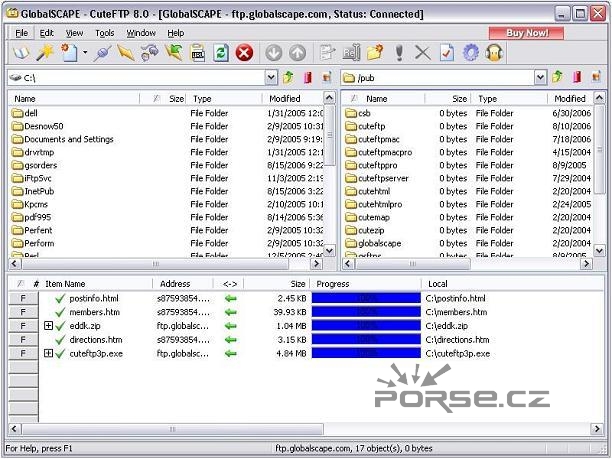Click the eddk.zip progress bar
This screenshot has width=612, height=459.
pos(366,326)
